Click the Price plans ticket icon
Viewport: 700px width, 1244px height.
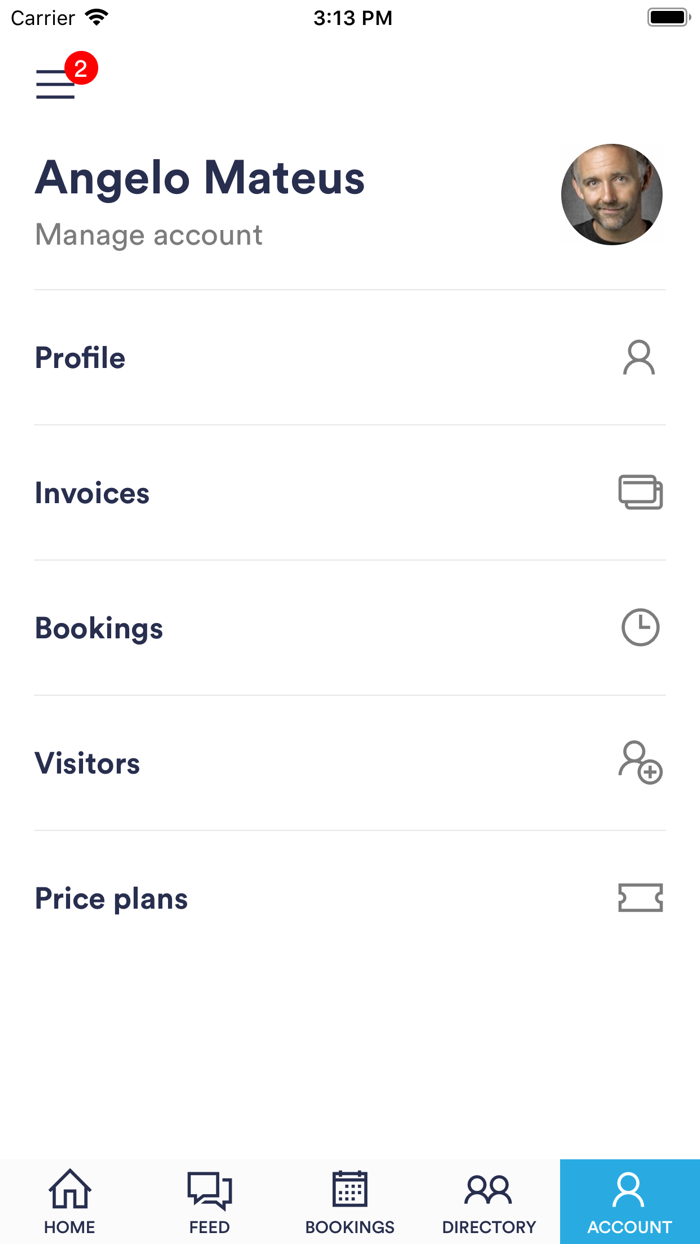tap(640, 898)
